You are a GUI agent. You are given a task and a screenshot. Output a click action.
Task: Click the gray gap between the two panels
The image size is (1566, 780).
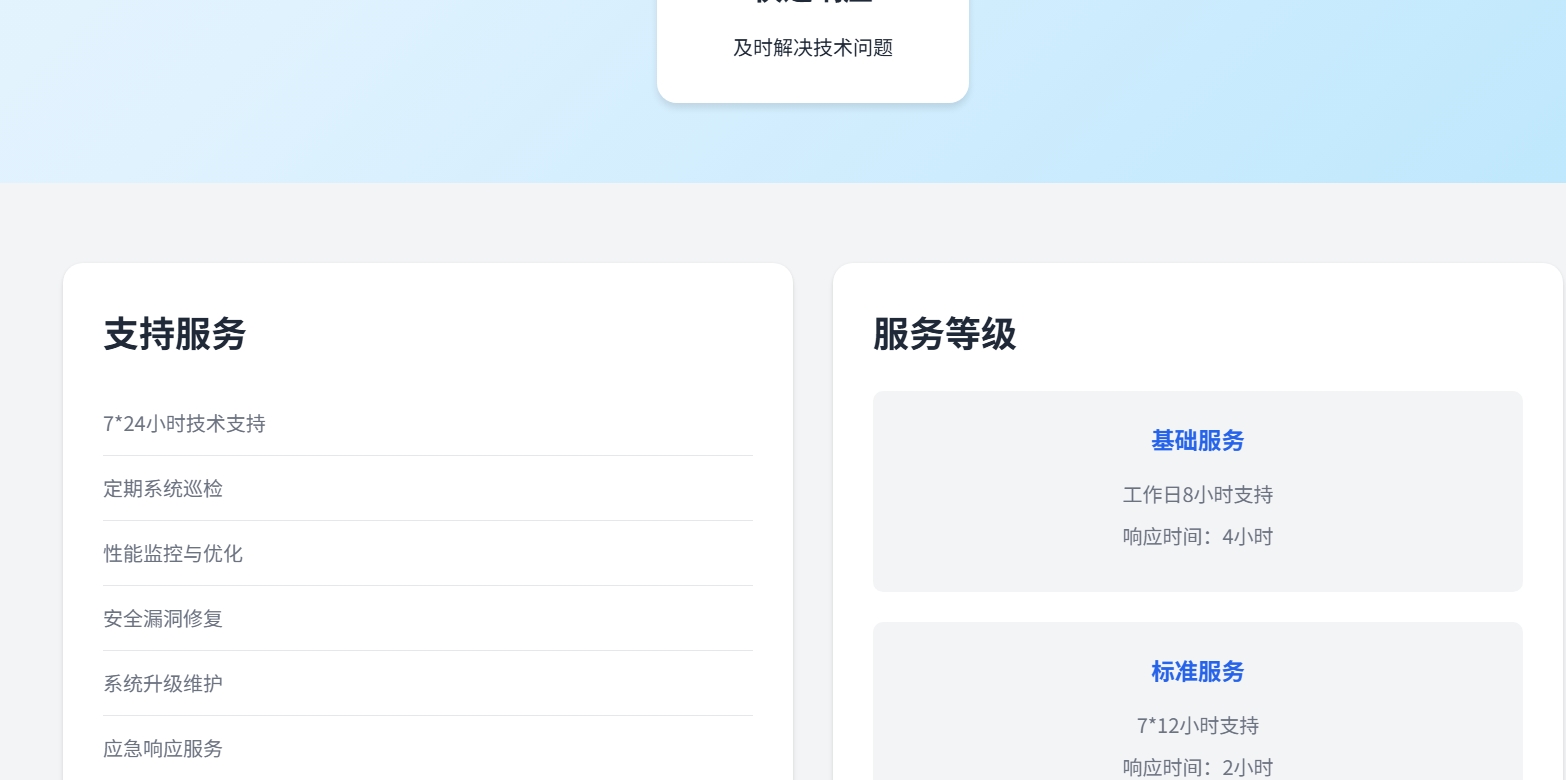(813, 500)
